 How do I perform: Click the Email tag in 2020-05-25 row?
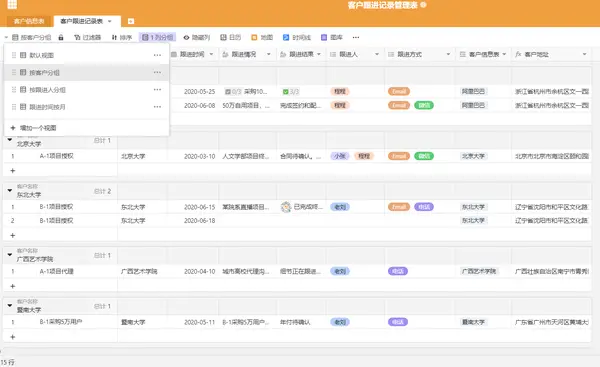[x=399, y=91]
